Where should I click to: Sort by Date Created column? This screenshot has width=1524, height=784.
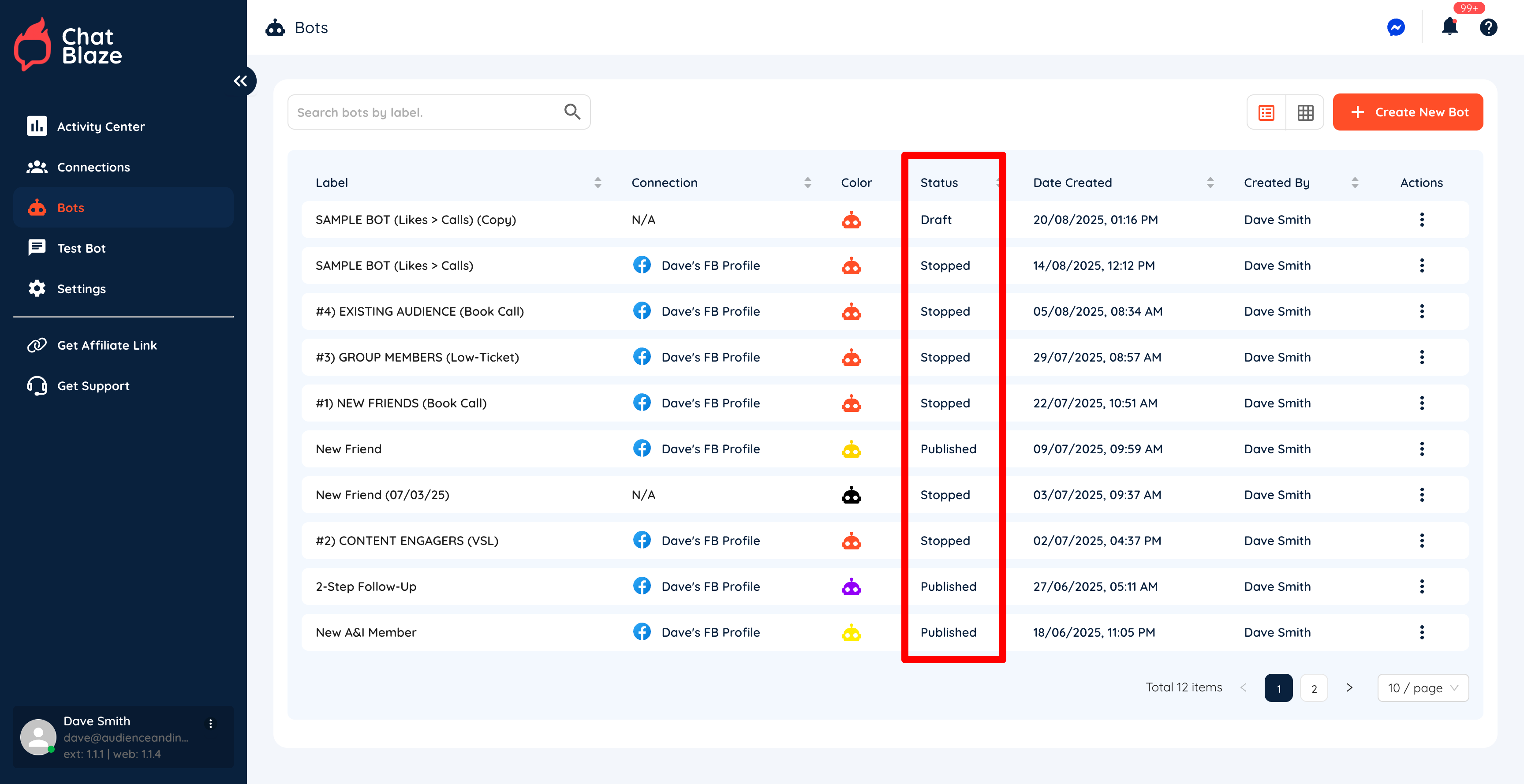1210,183
